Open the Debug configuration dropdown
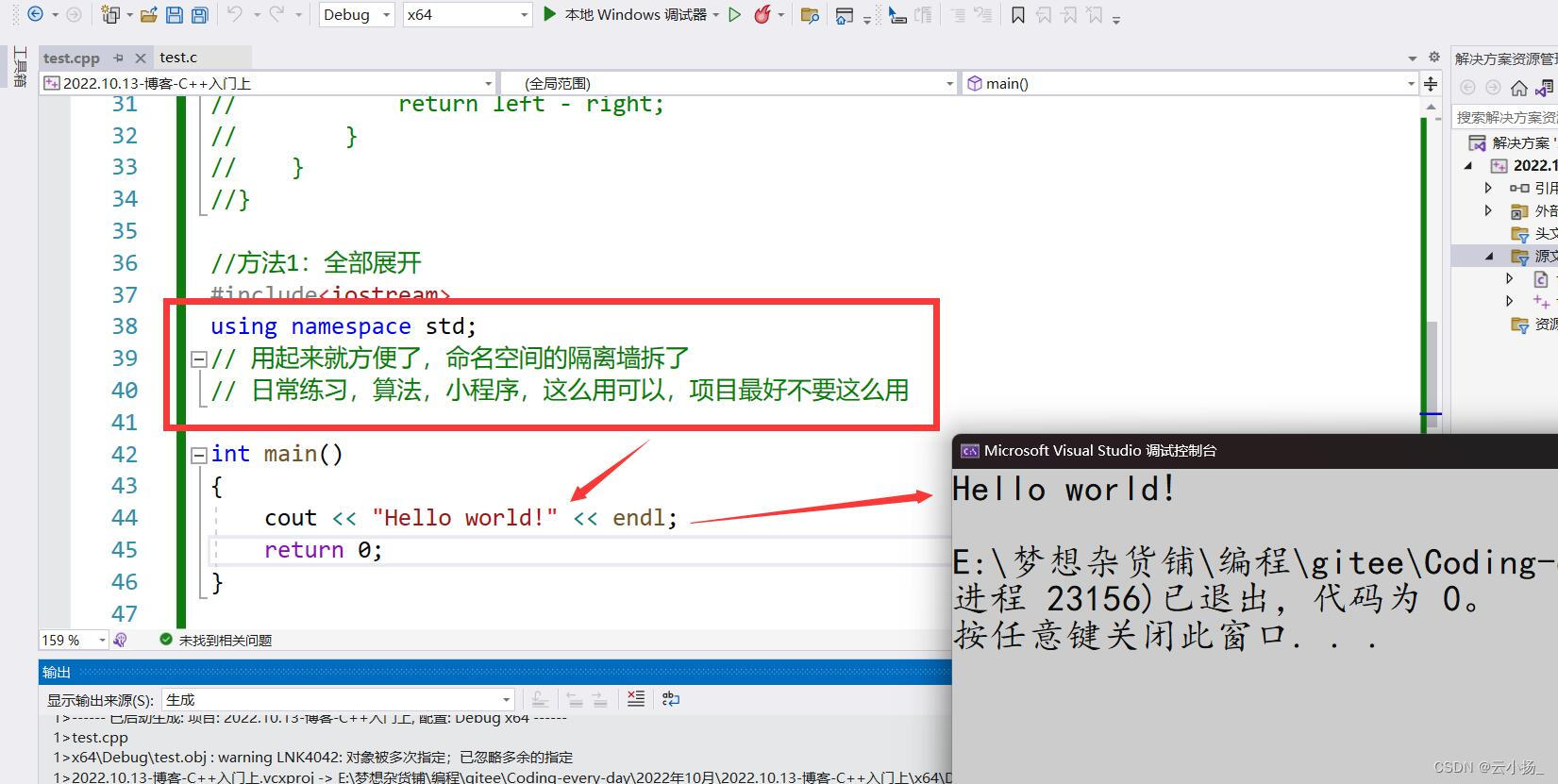Screen dimensions: 1558x784 [x=357, y=14]
